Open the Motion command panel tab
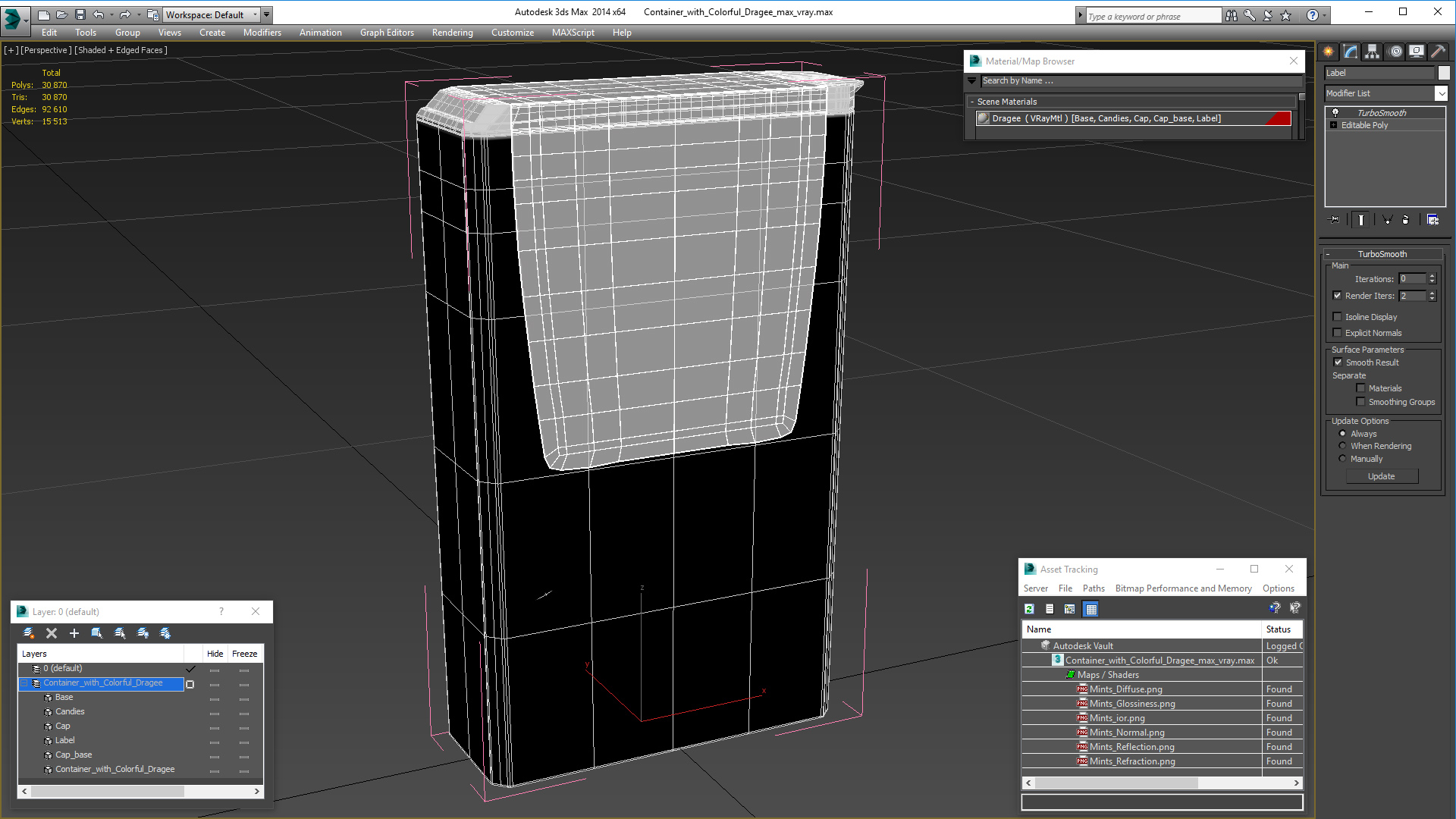Screen dimensions: 1456x819 point(1395,52)
